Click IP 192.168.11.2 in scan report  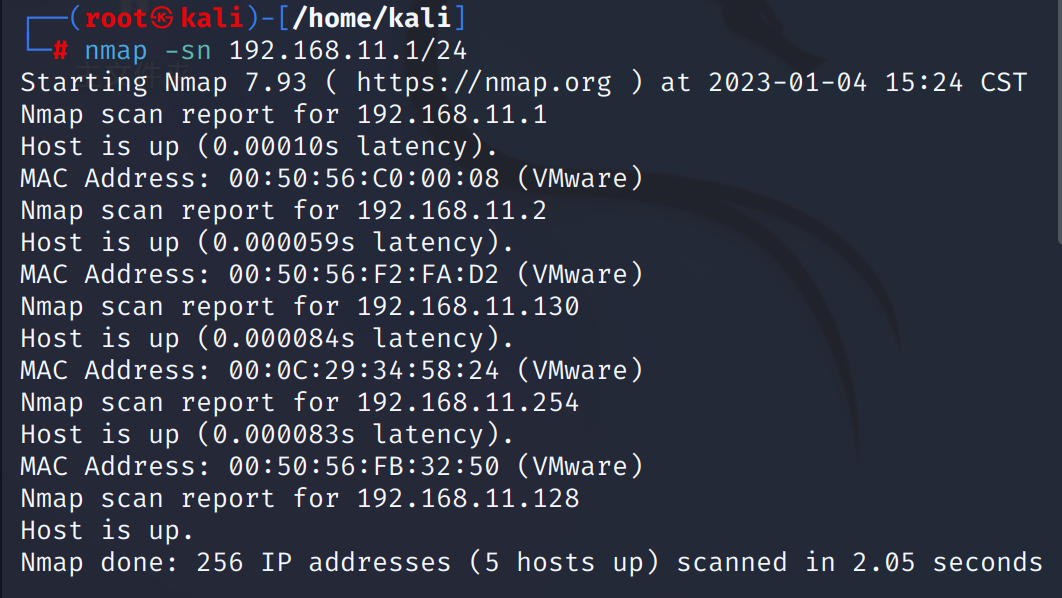[452, 210]
